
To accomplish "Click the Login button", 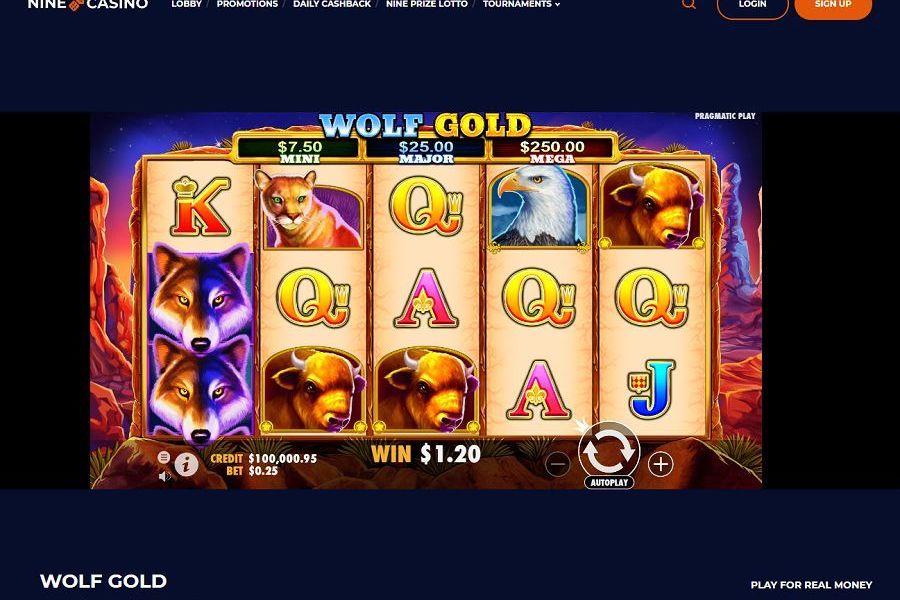I will coord(752,6).
